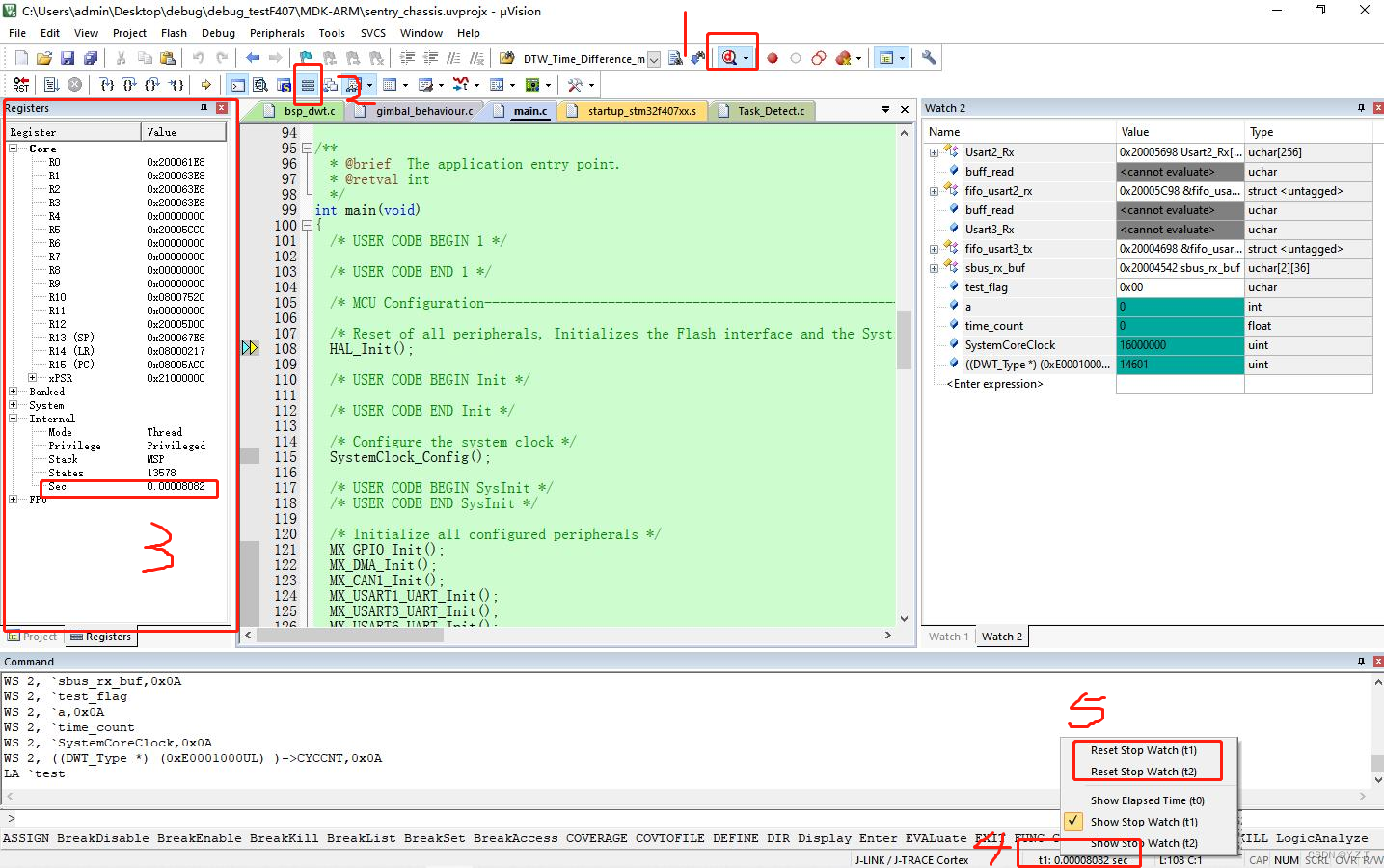Collapse main function code fold at line 100
The width and height of the screenshot is (1384, 868).
click(307, 226)
